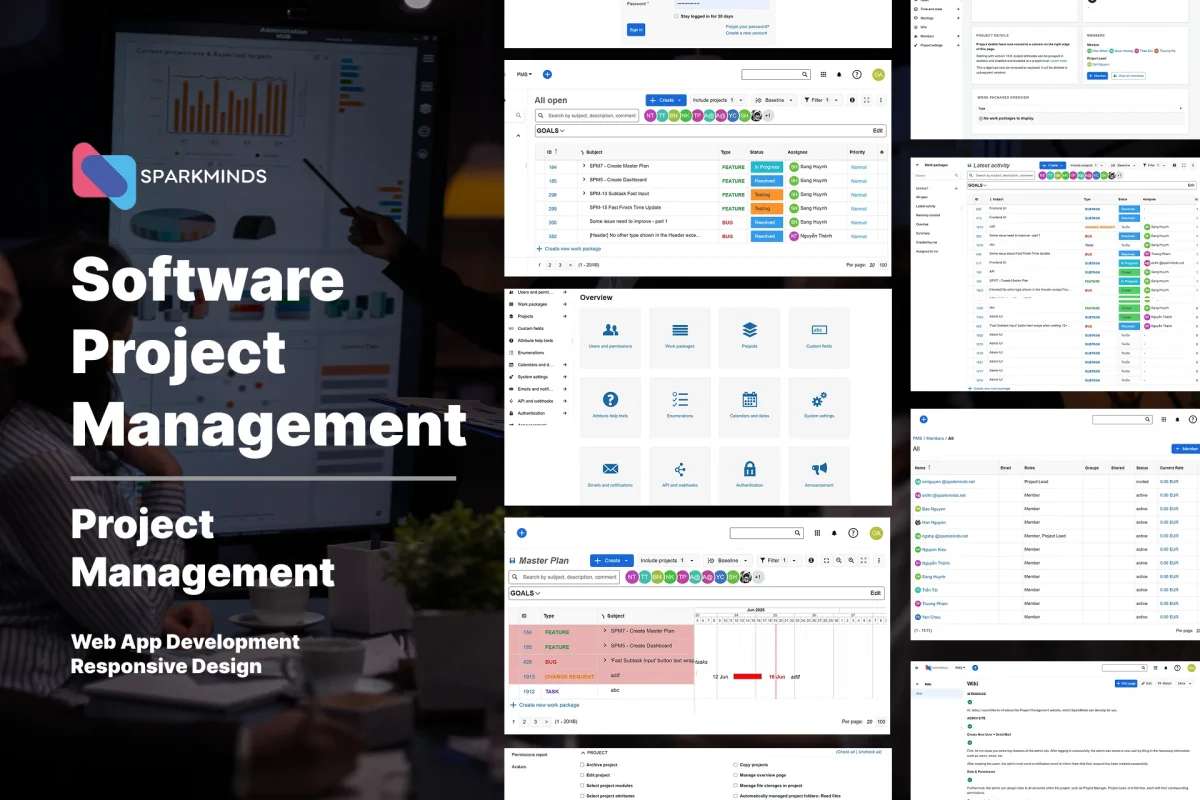
Task: Open the Emails and notifications icon
Action: pos(610,469)
